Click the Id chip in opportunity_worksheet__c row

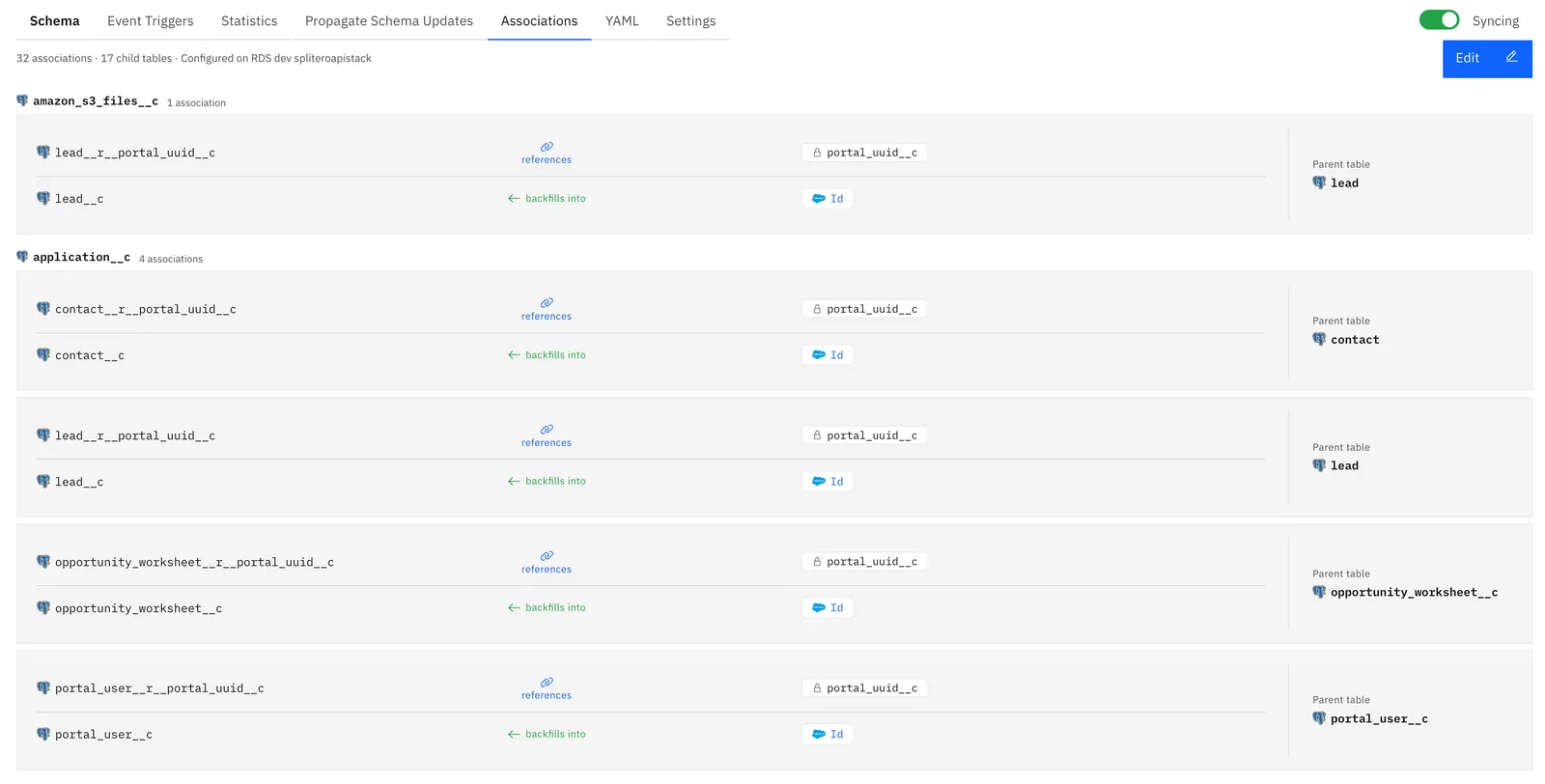click(828, 608)
